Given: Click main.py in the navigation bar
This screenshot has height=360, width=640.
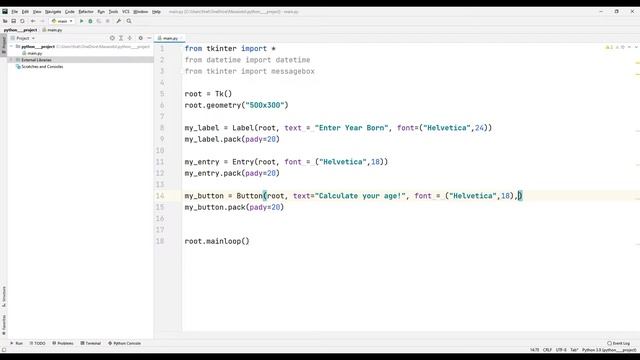Looking at the screenshot, I should pos(53,30).
